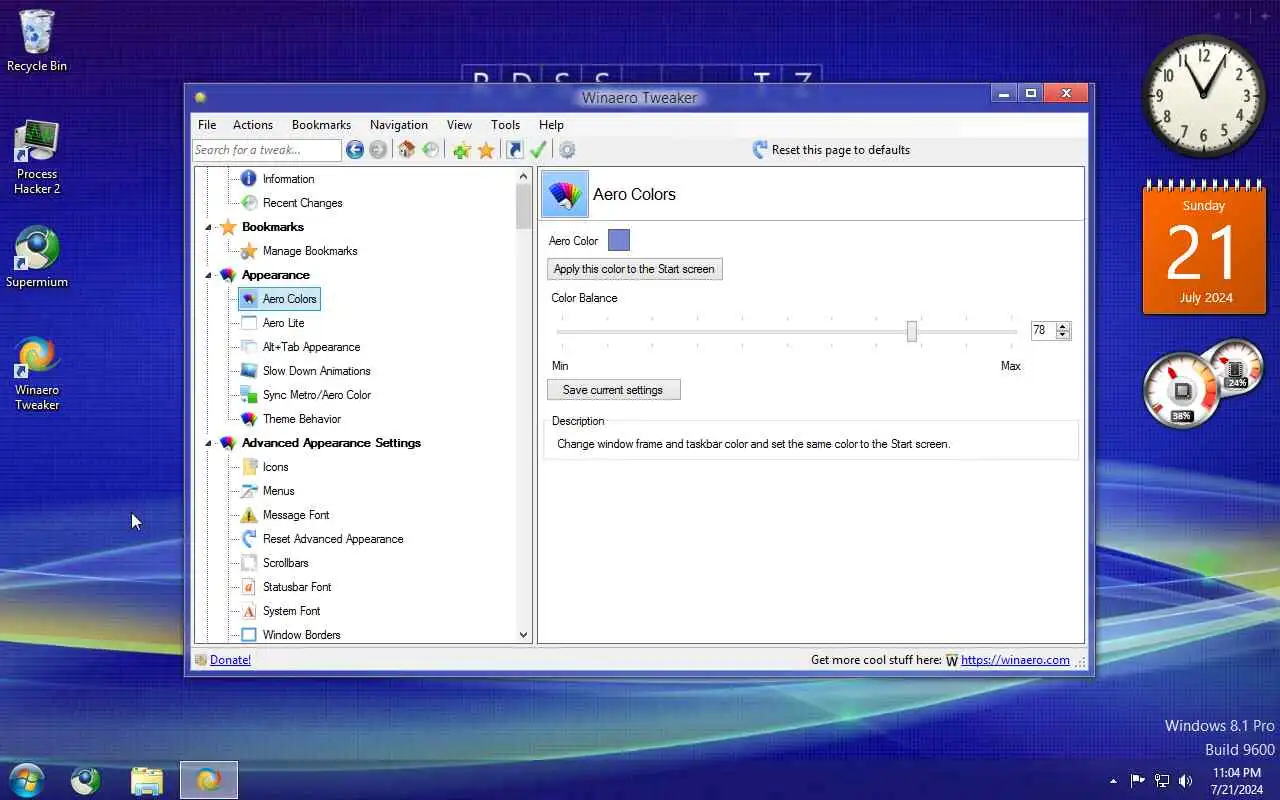Click the Search for a tweak box
Viewport: 1280px width, 800px height.
click(x=267, y=150)
